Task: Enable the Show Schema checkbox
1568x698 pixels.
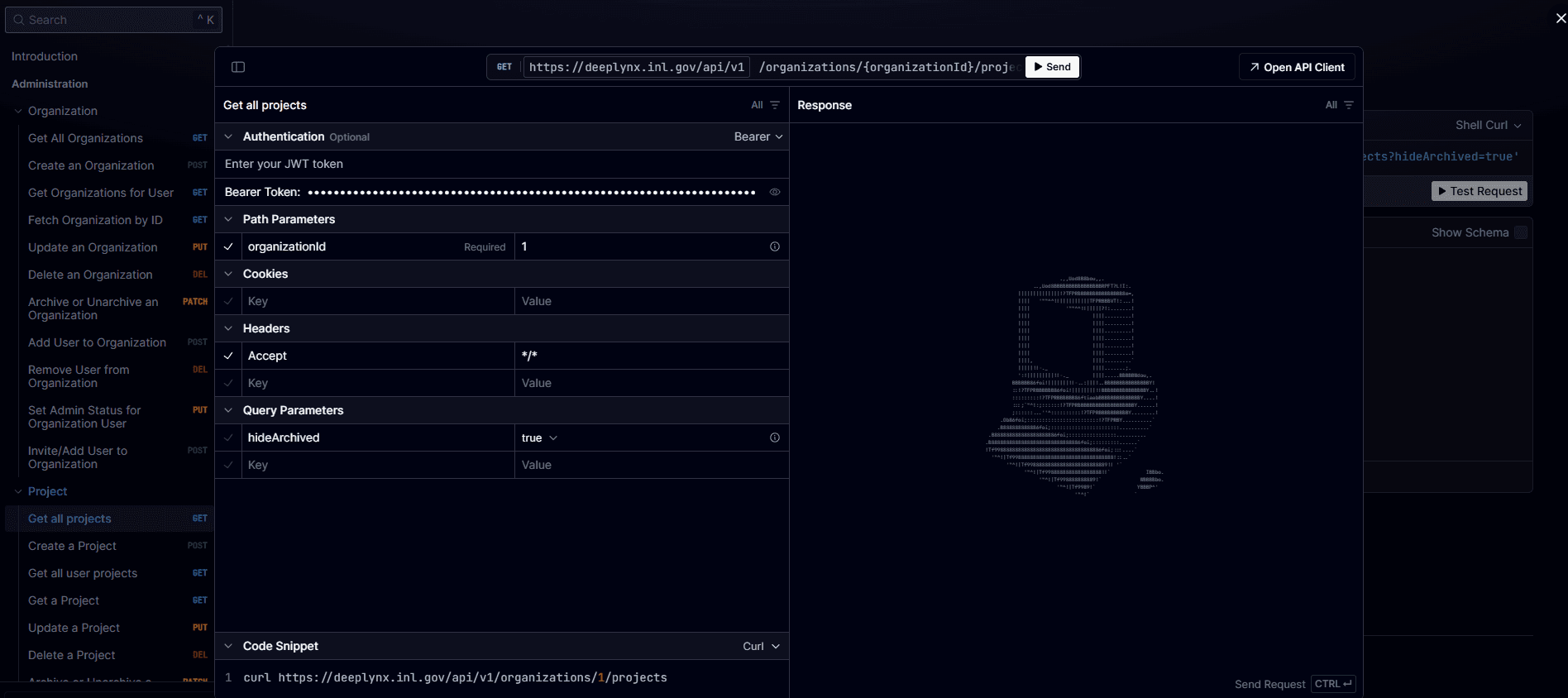Action: click(x=1520, y=232)
